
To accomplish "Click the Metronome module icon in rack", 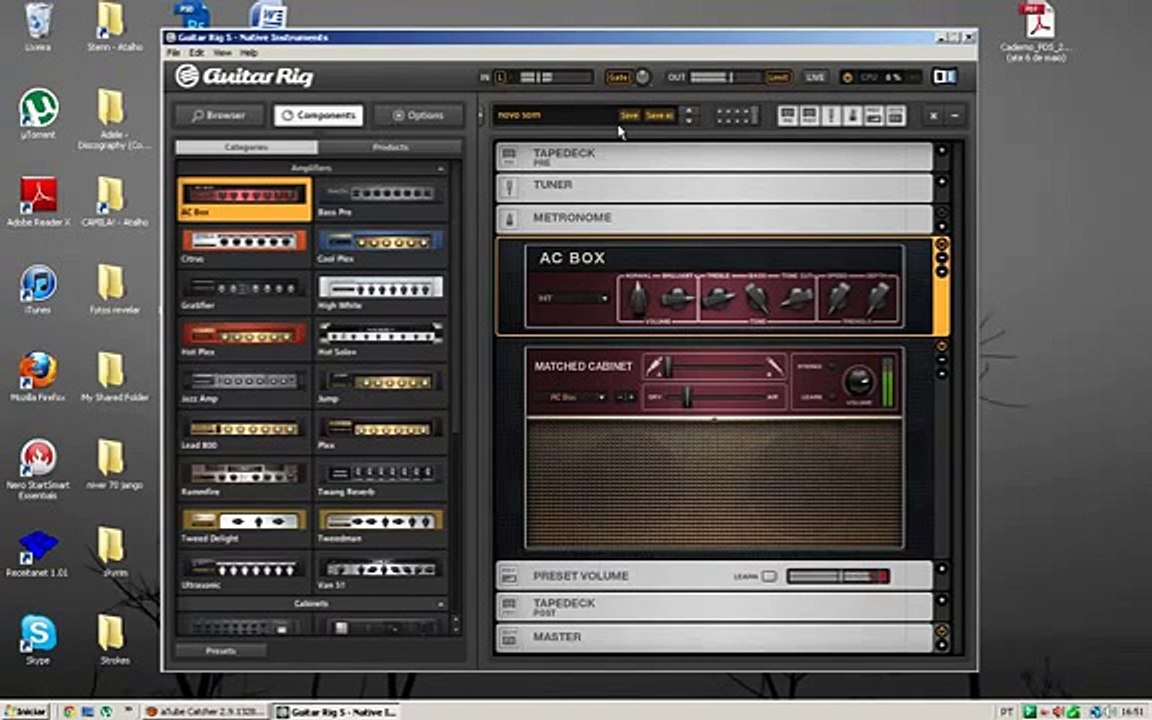I will [509, 219].
